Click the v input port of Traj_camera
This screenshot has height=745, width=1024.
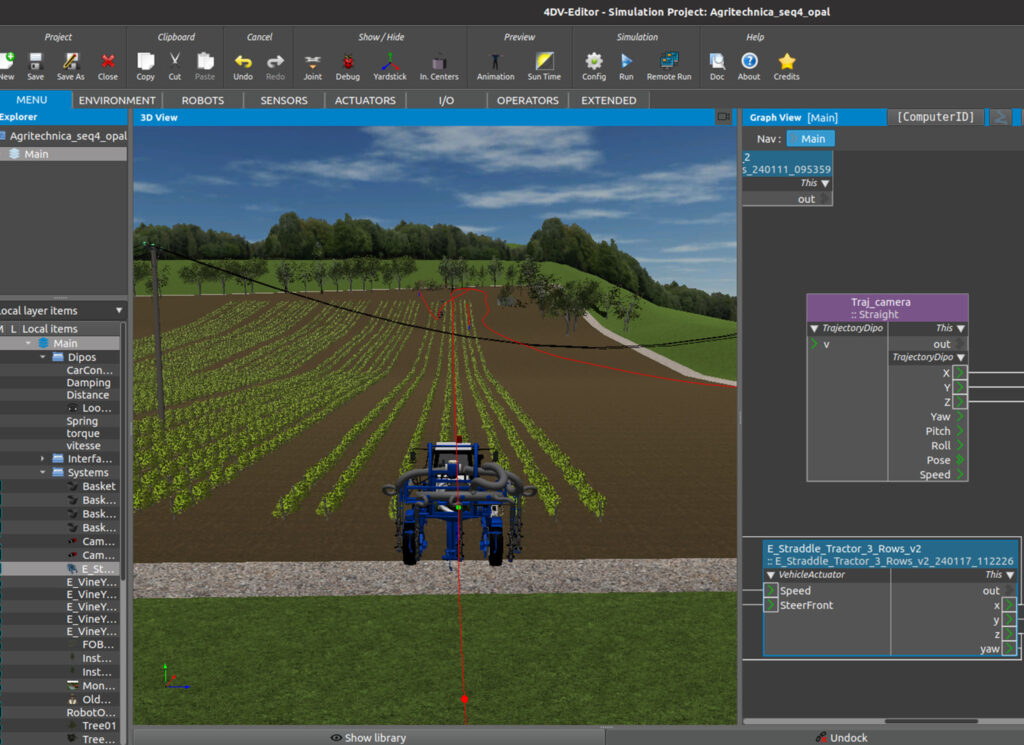click(x=814, y=344)
